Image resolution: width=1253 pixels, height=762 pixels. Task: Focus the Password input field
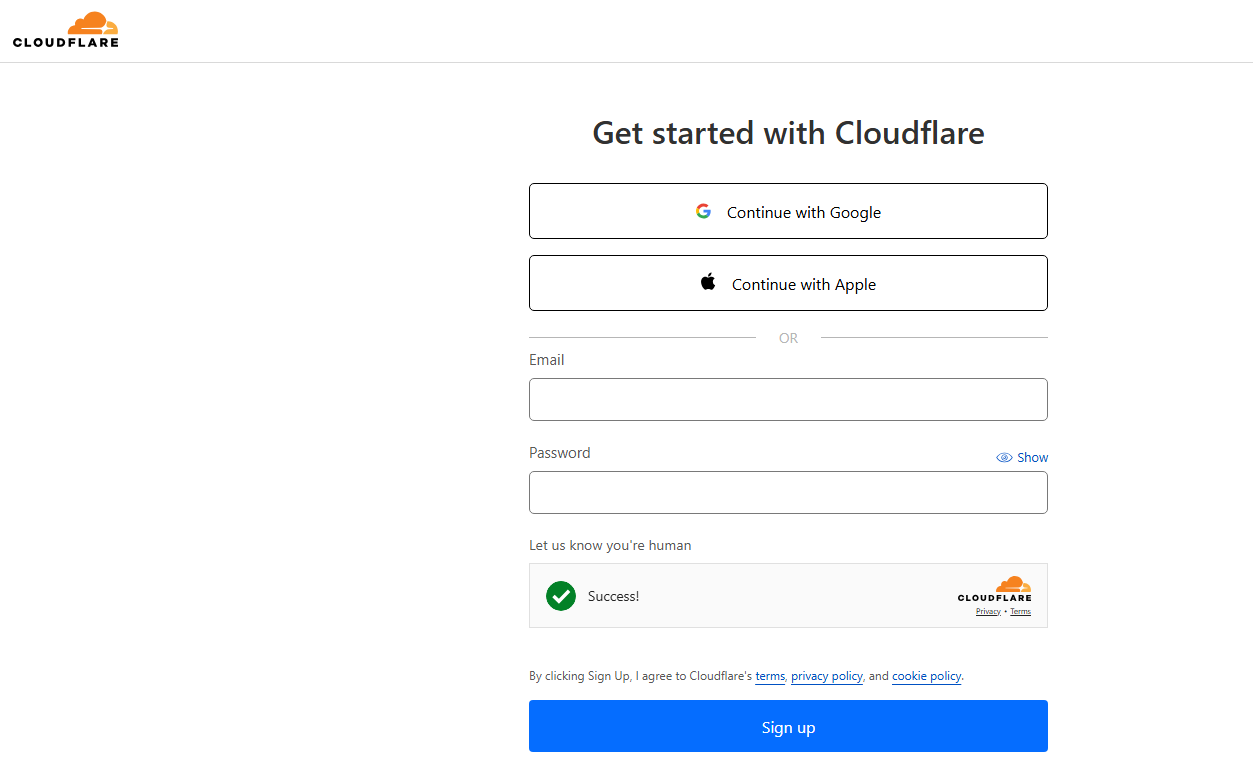point(788,492)
